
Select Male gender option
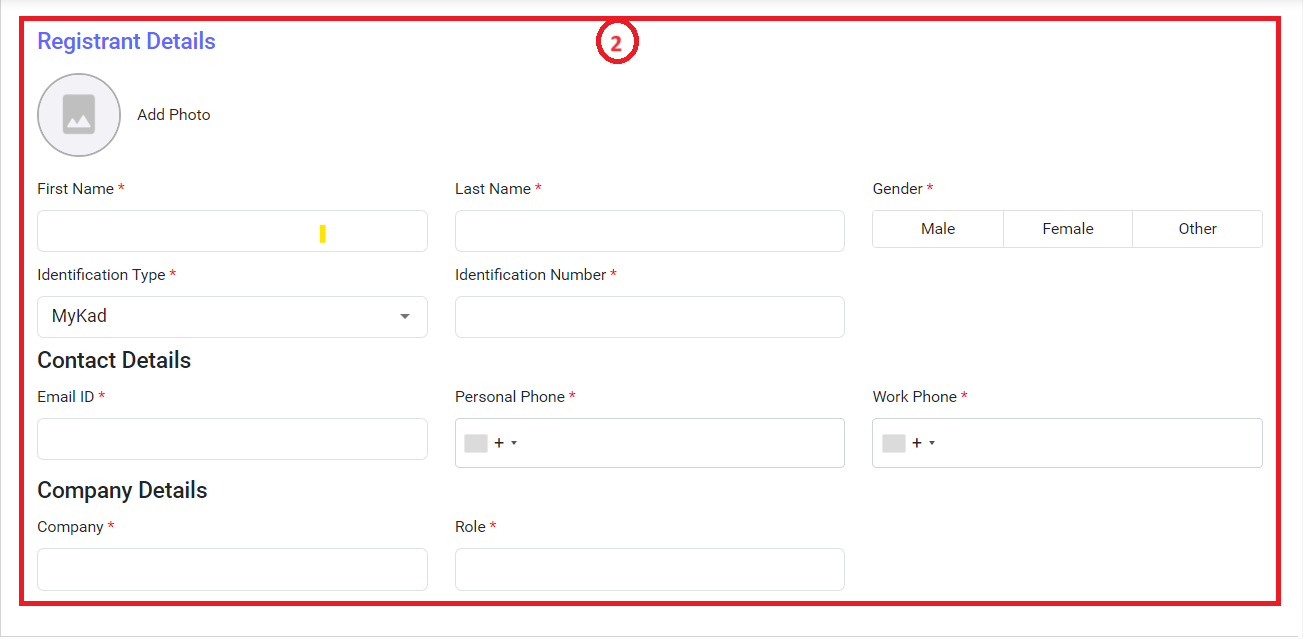click(938, 229)
